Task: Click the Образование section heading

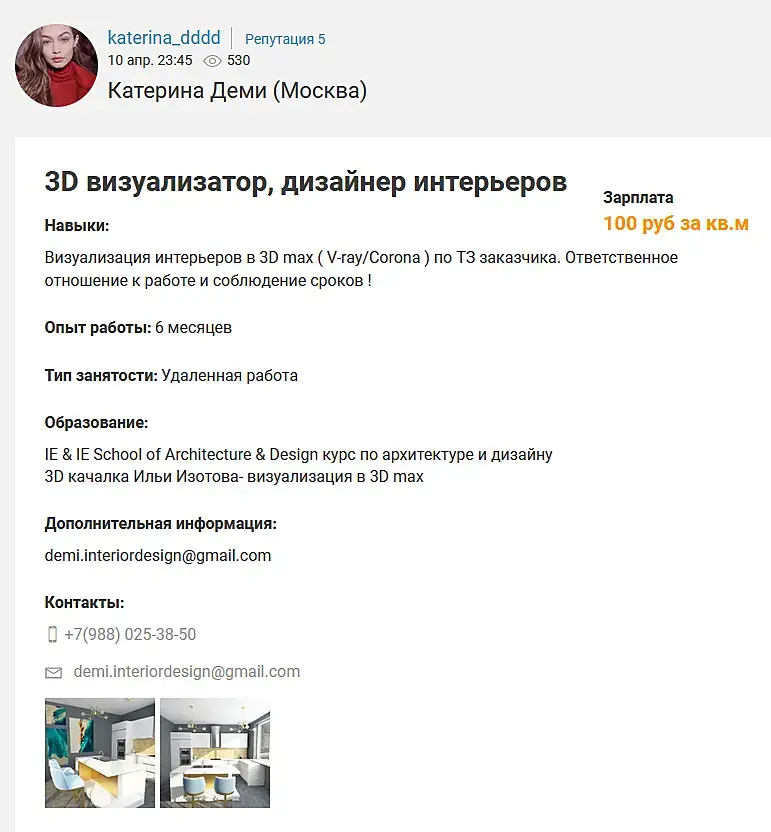Action: (96, 422)
